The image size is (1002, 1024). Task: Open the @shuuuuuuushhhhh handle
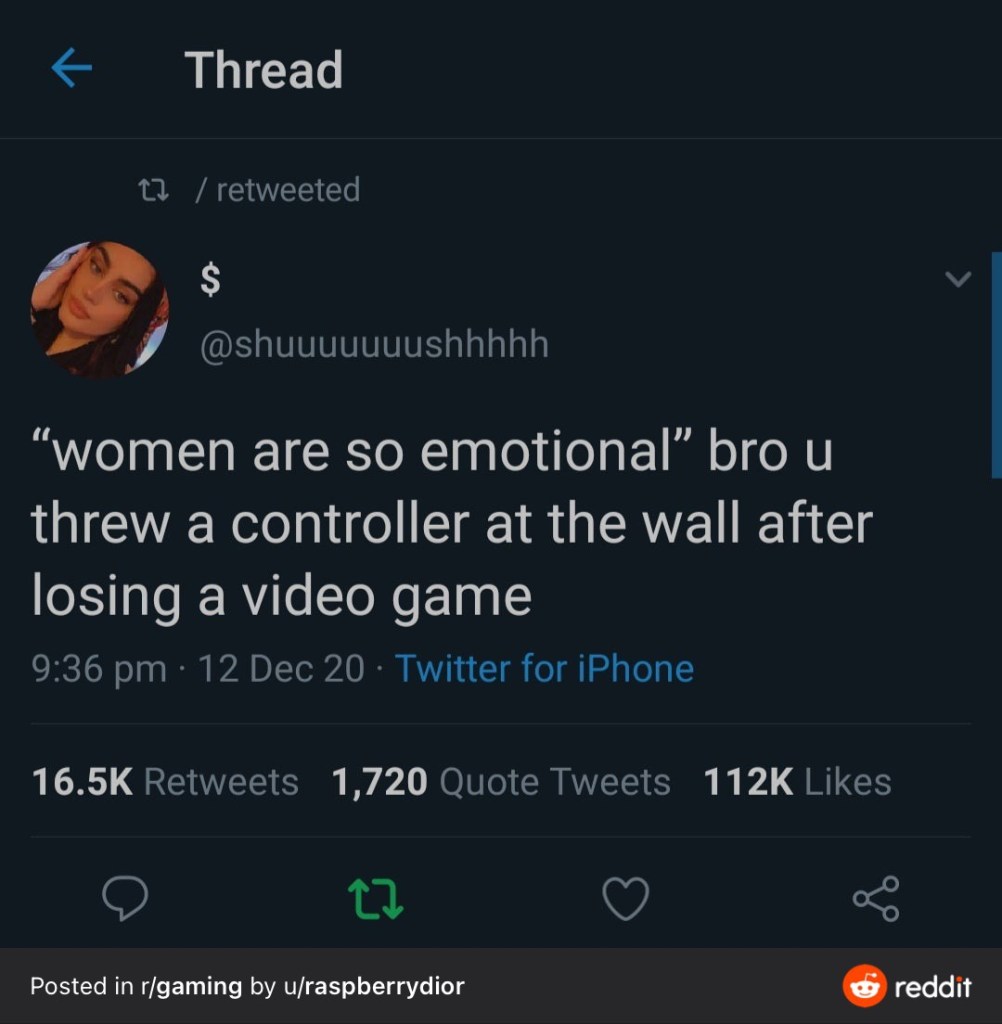[x=374, y=344]
